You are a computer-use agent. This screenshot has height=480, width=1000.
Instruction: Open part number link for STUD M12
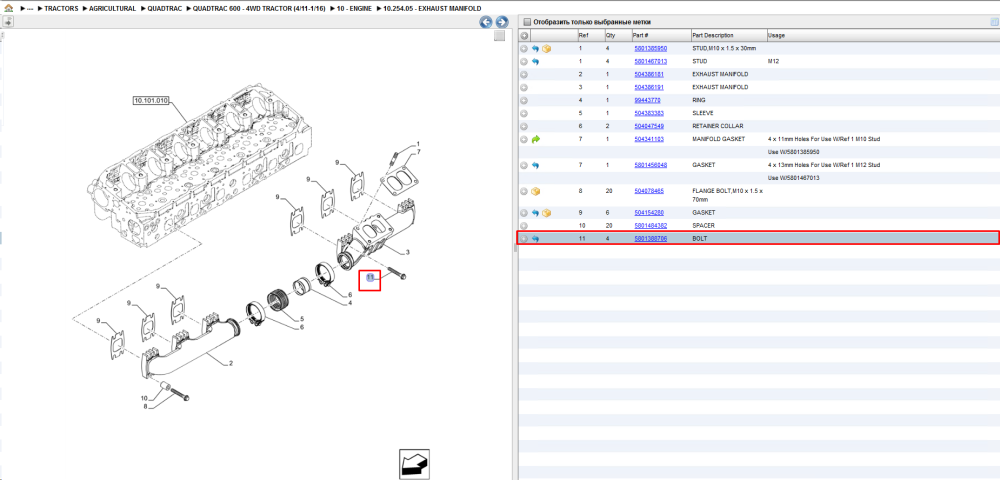pyautogui.click(x=651, y=62)
